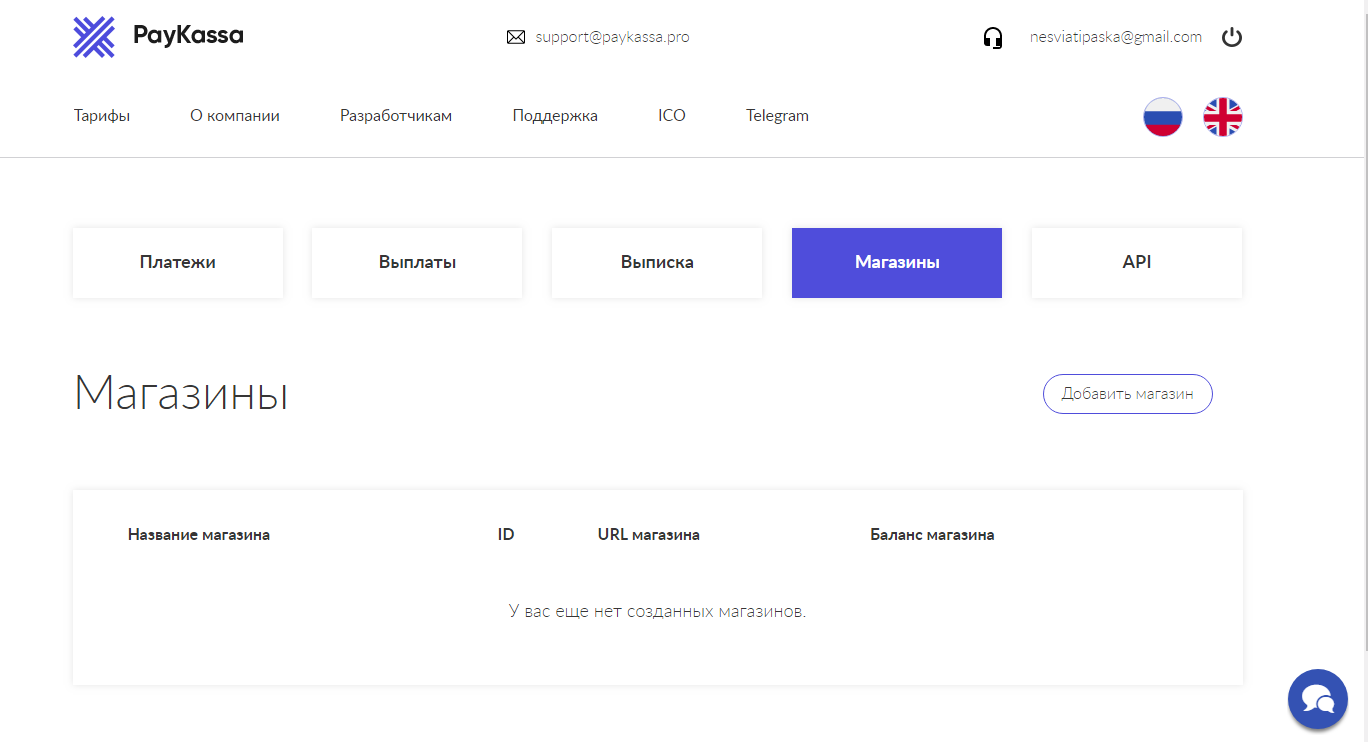Open the Тарифы menu item

point(102,115)
